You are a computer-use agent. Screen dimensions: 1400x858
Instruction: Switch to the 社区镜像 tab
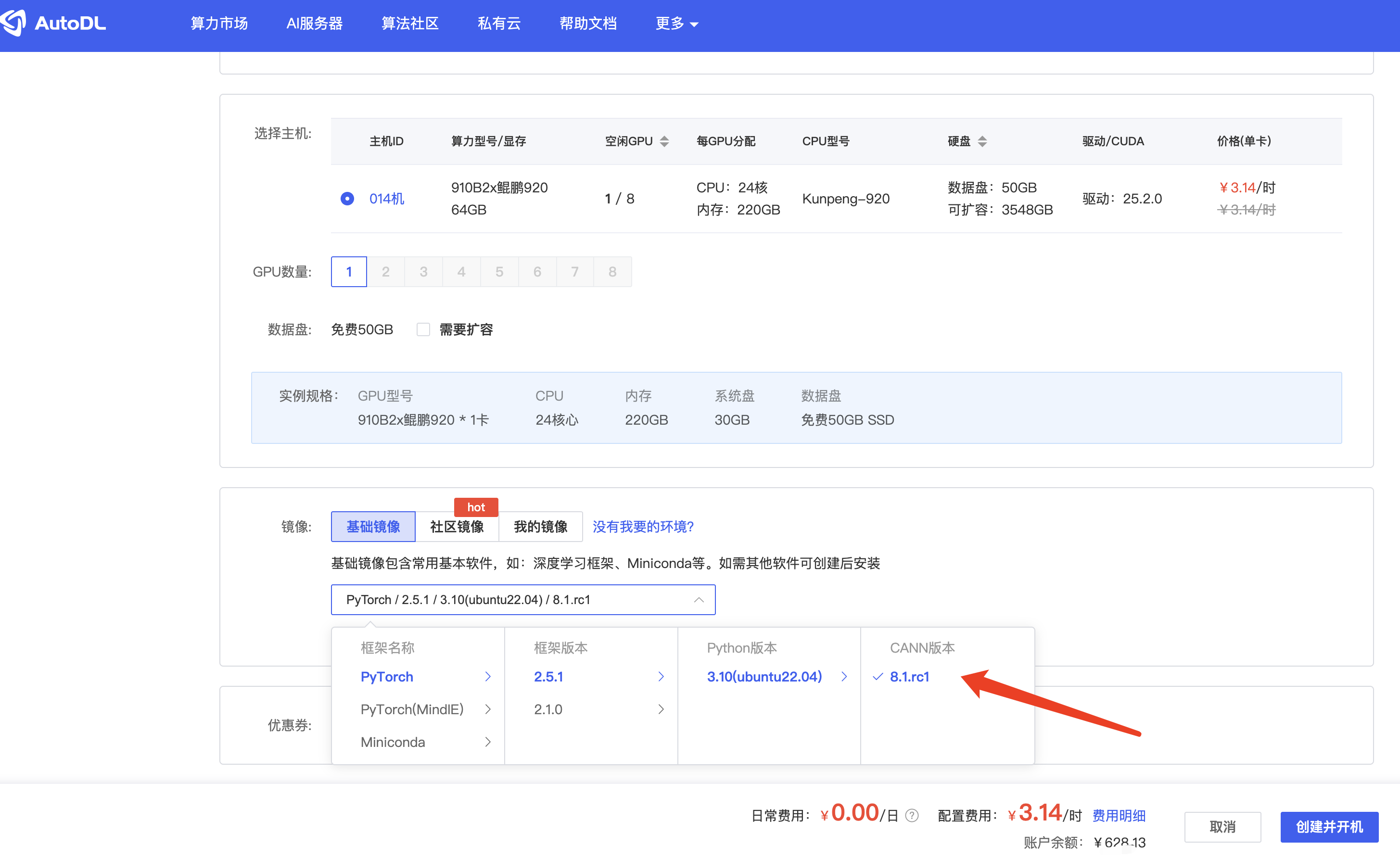click(x=457, y=526)
